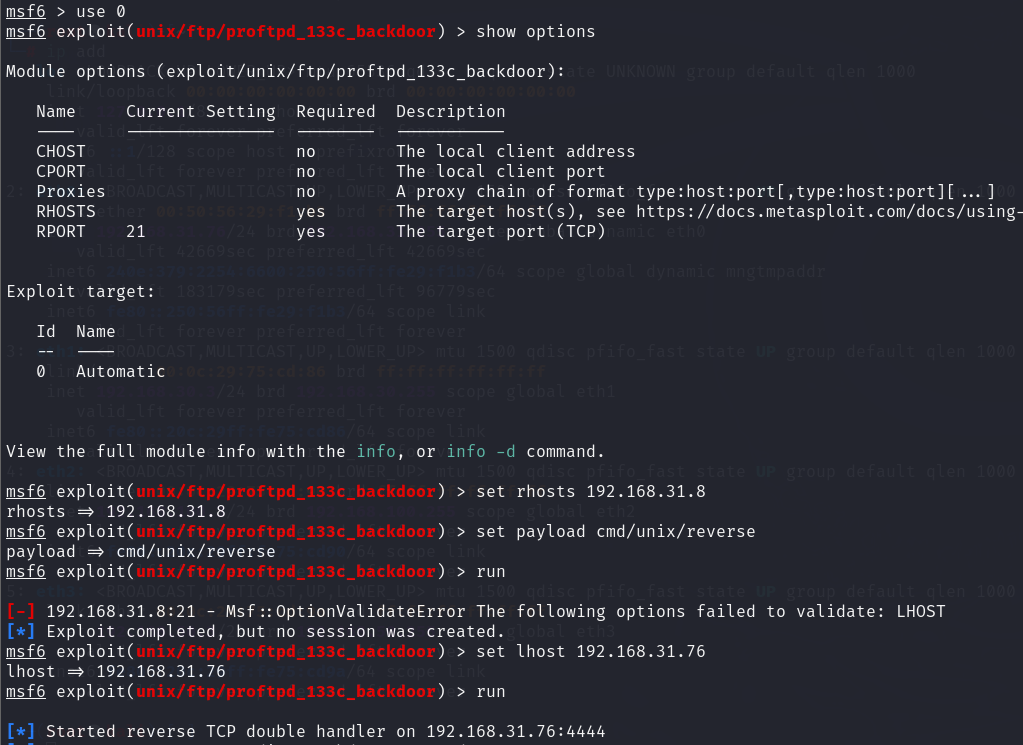1023x745 pixels.
Task: Click 'The target port (TCP)' description
Action: click(x=500, y=232)
